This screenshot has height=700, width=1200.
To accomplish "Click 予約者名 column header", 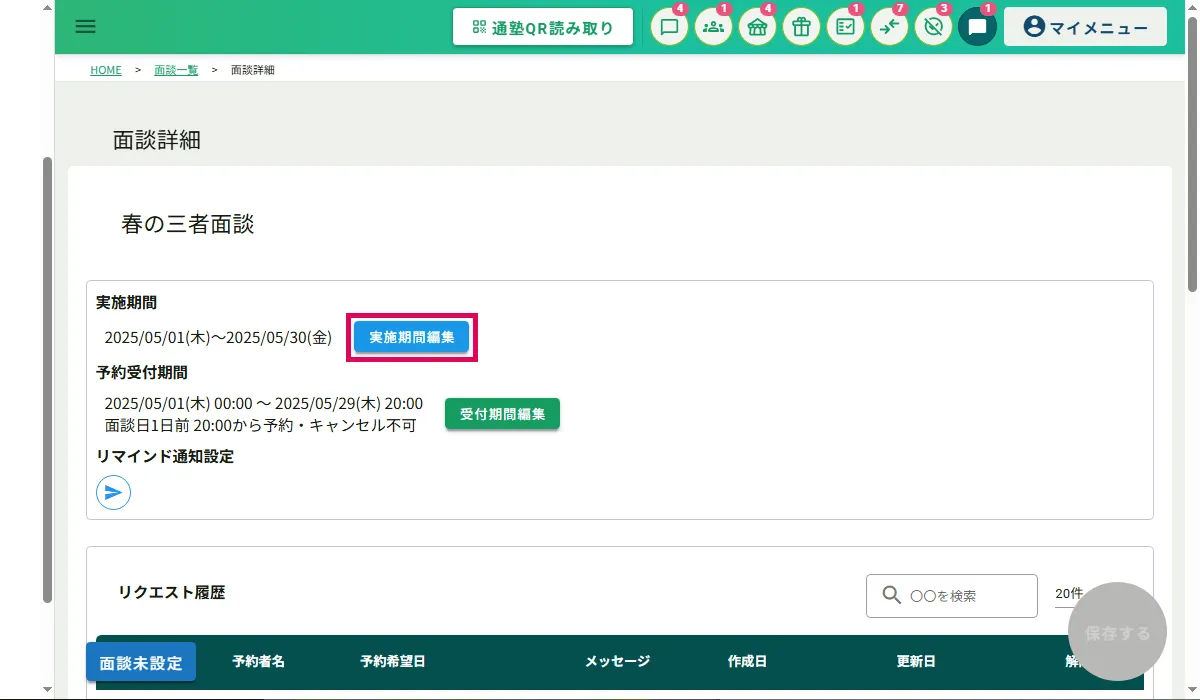I will tap(259, 661).
